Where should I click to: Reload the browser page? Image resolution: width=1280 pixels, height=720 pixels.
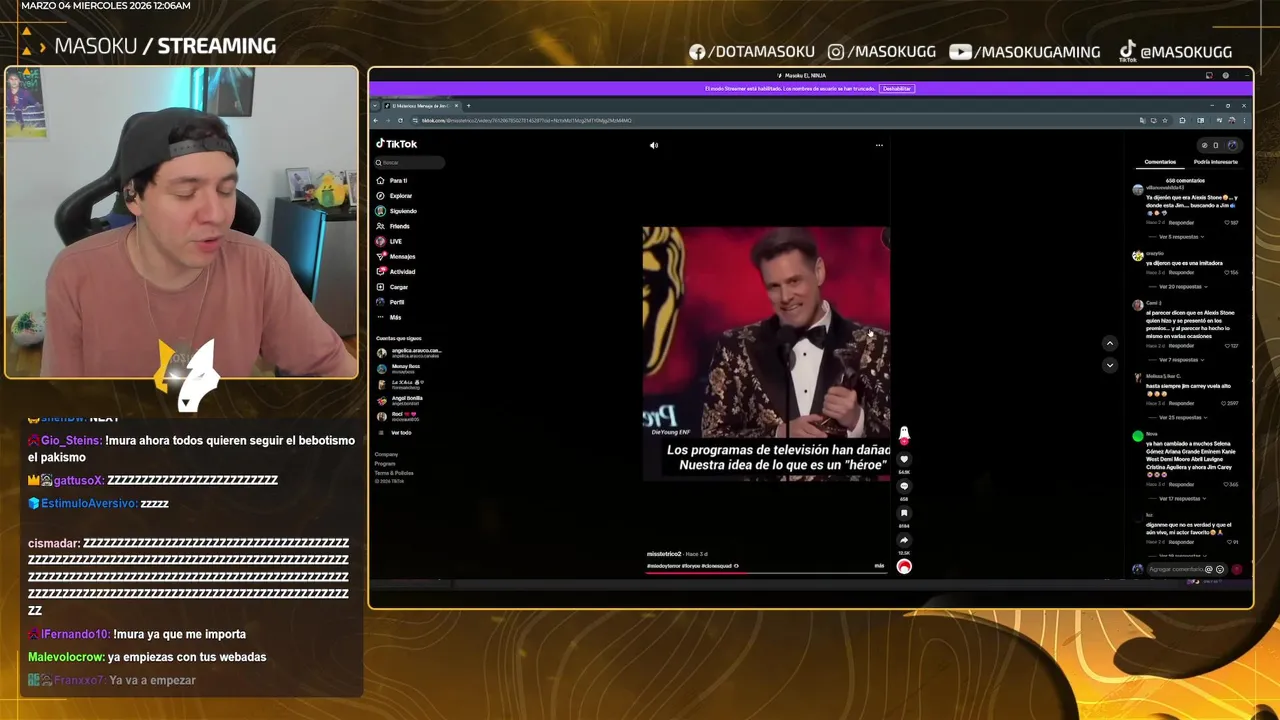tap(401, 120)
